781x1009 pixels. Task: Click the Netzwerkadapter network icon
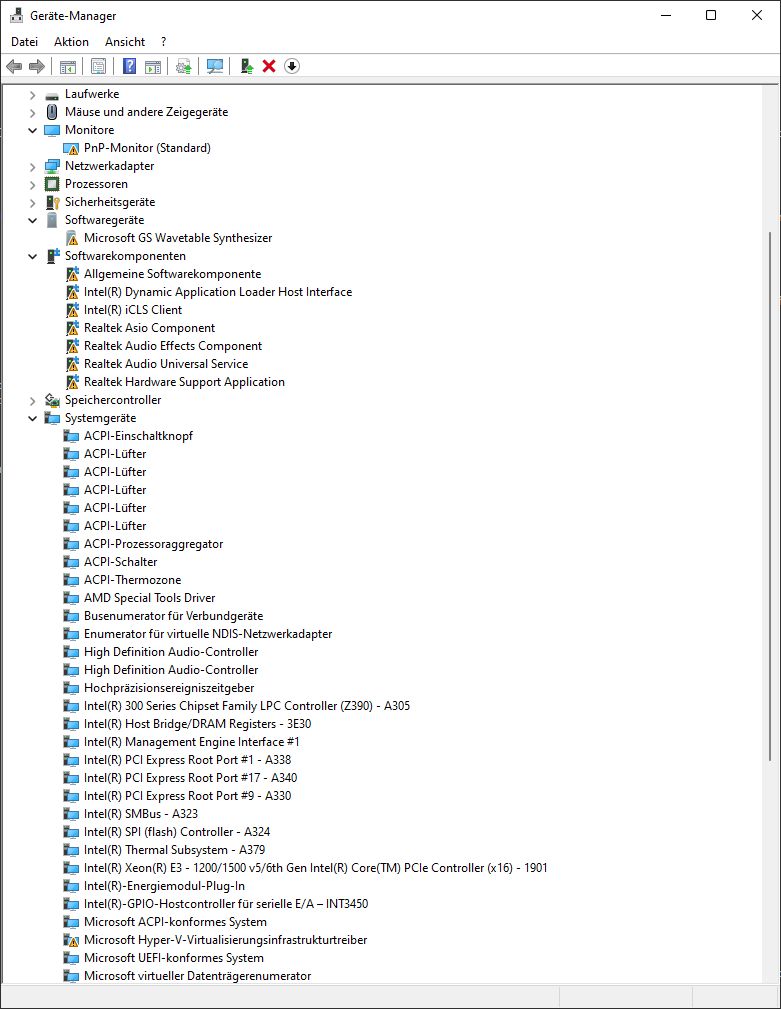(52, 166)
